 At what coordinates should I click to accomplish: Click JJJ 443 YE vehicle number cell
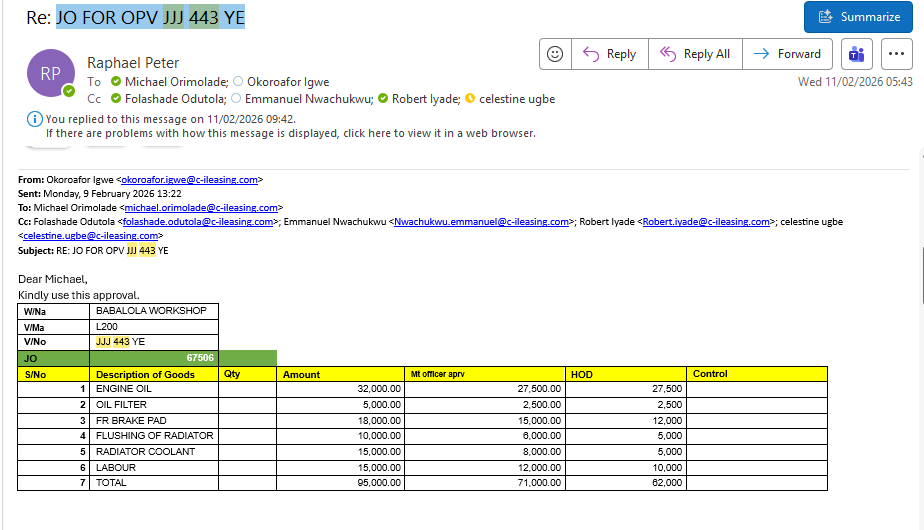[x=154, y=342]
